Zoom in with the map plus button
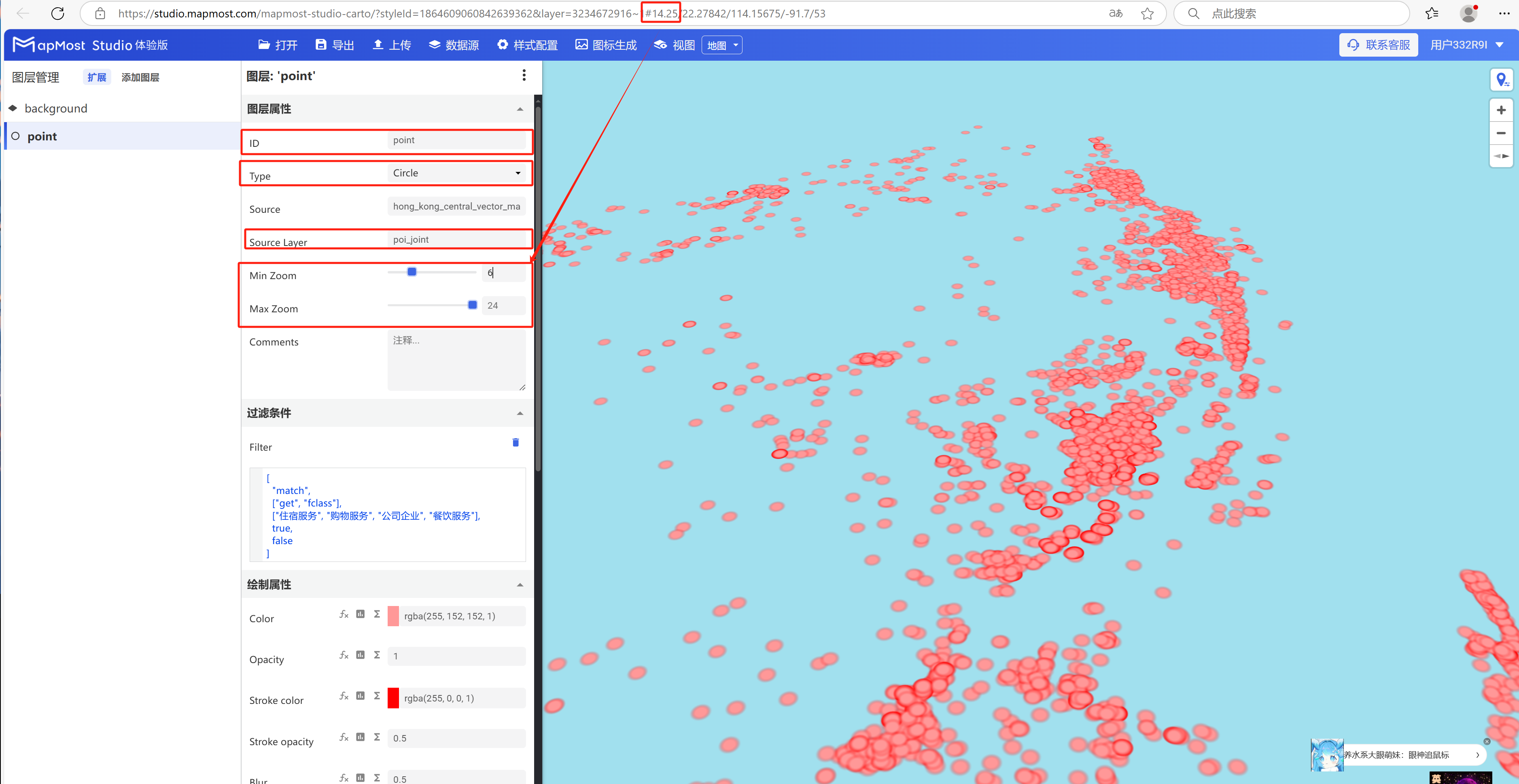 (x=1501, y=110)
